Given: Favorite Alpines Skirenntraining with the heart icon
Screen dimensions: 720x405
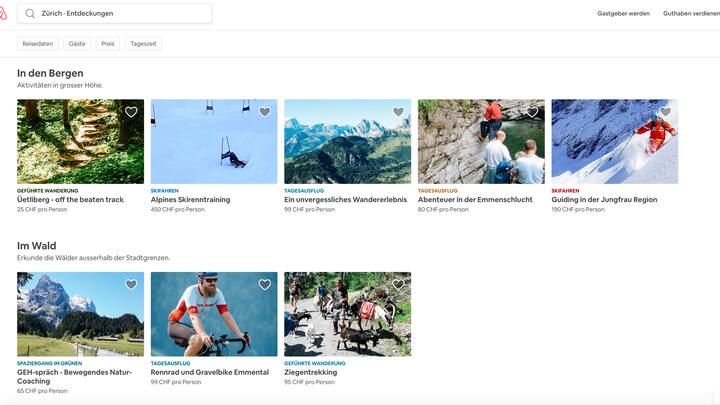Looking at the screenshot, I should click(x=264, y=112).
